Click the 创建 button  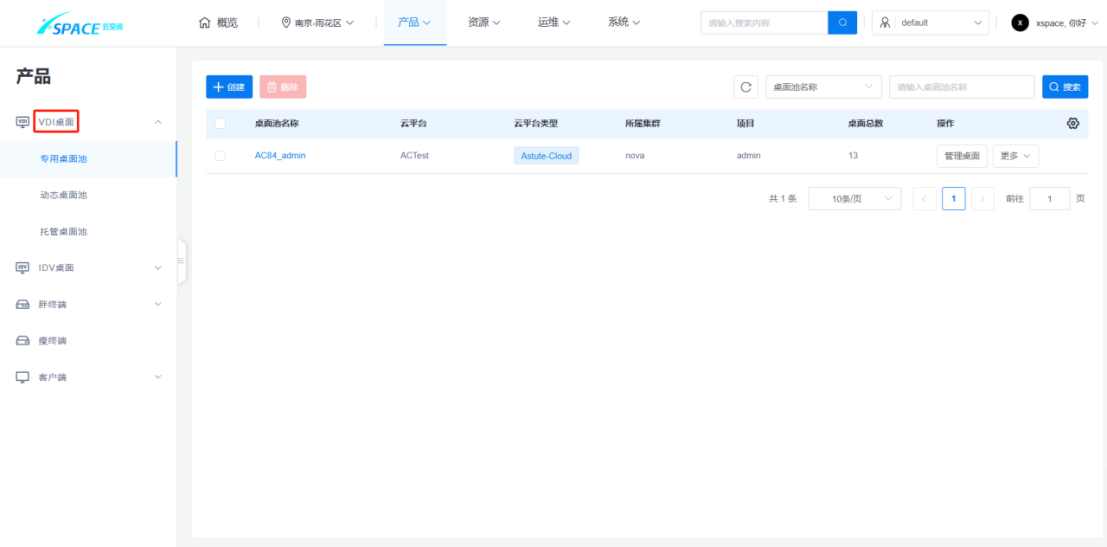tap(229, 87)
